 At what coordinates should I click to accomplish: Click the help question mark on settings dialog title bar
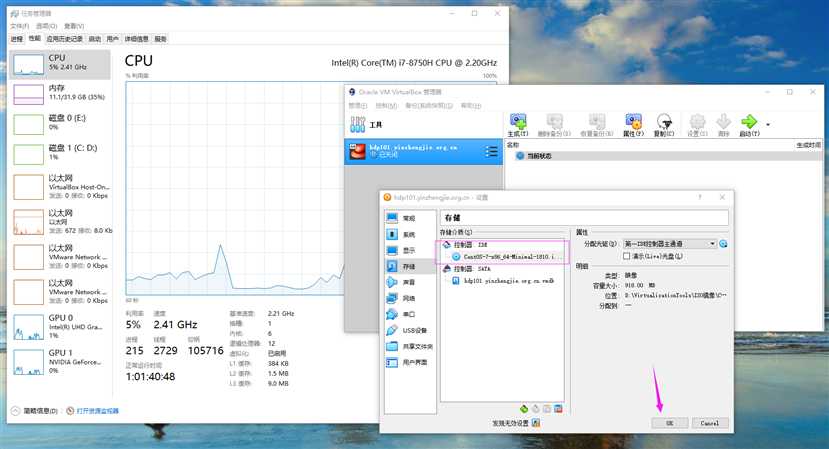tap(700, 197)
